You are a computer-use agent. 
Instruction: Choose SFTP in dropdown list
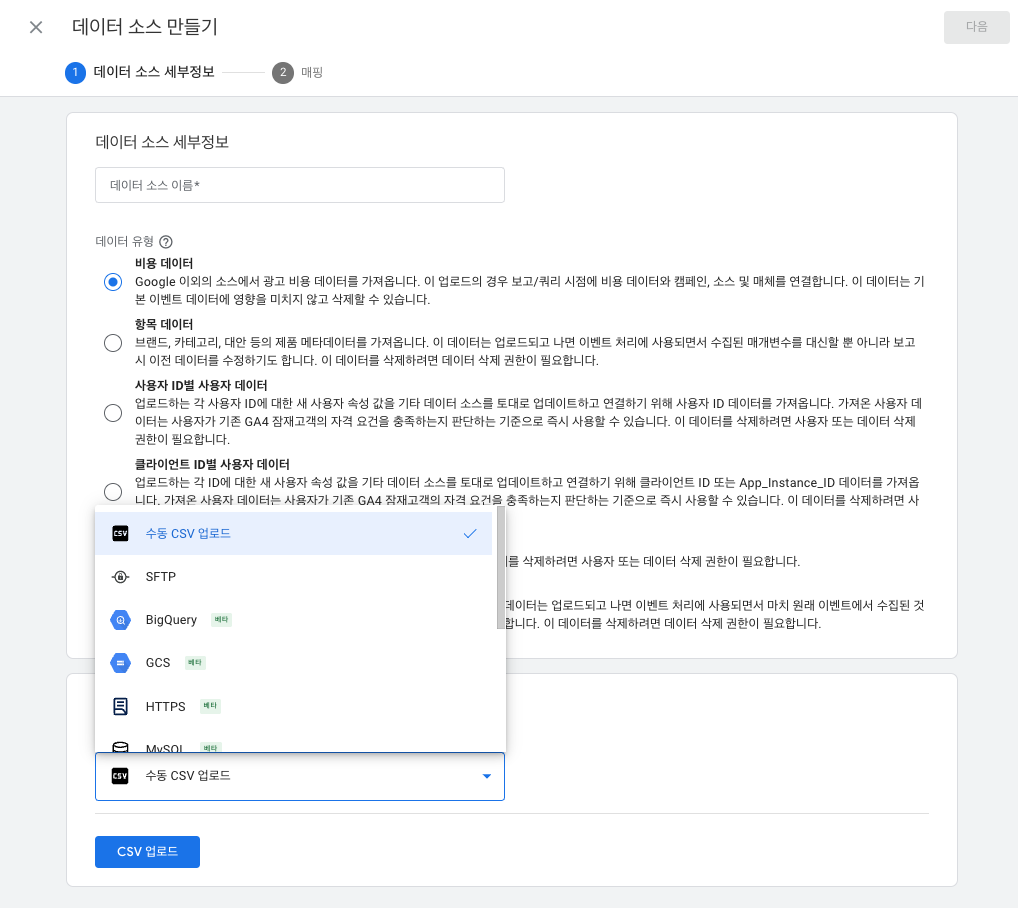(293, 576)
